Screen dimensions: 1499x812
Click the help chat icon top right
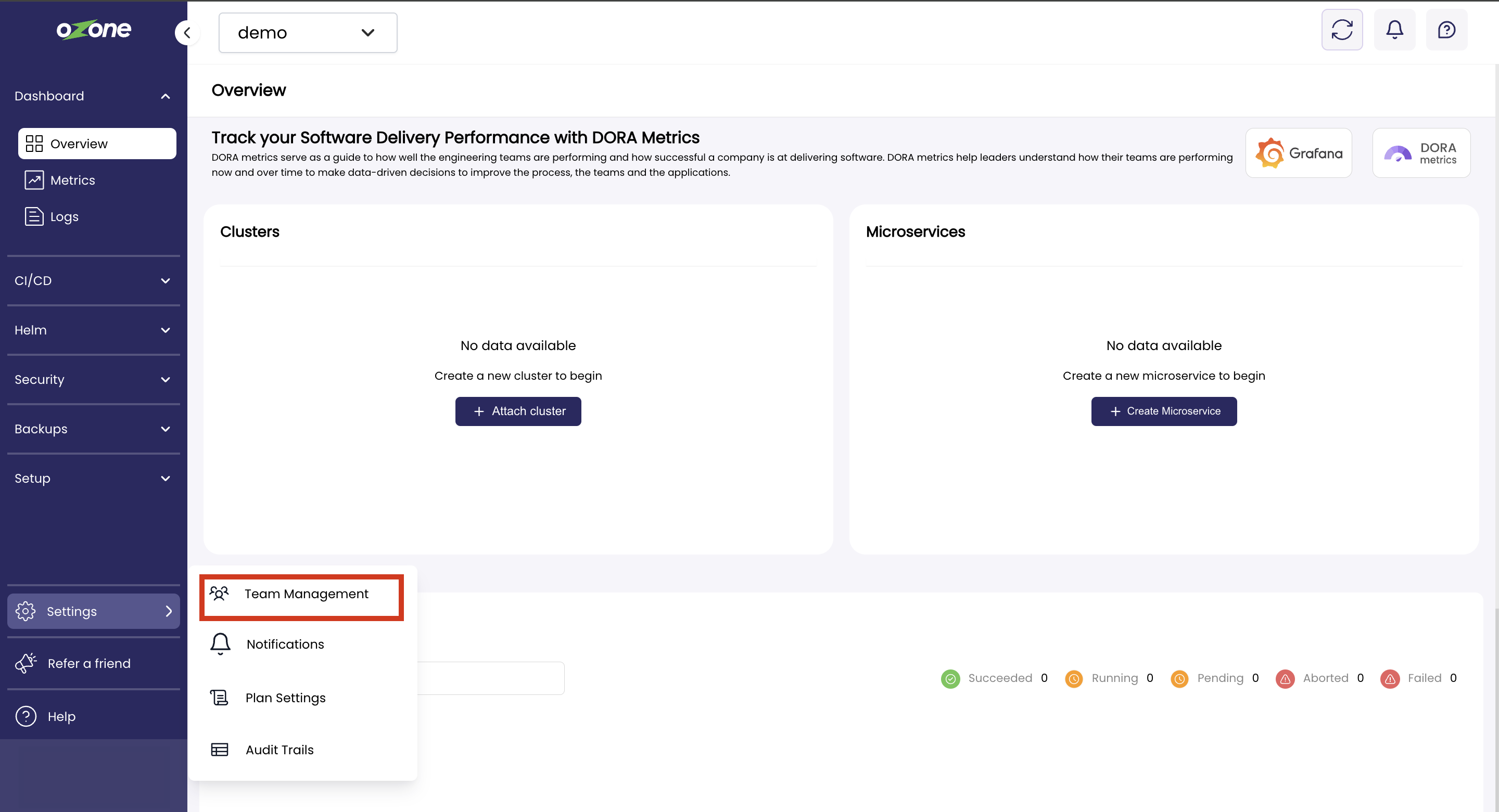tap(1446, 30)
